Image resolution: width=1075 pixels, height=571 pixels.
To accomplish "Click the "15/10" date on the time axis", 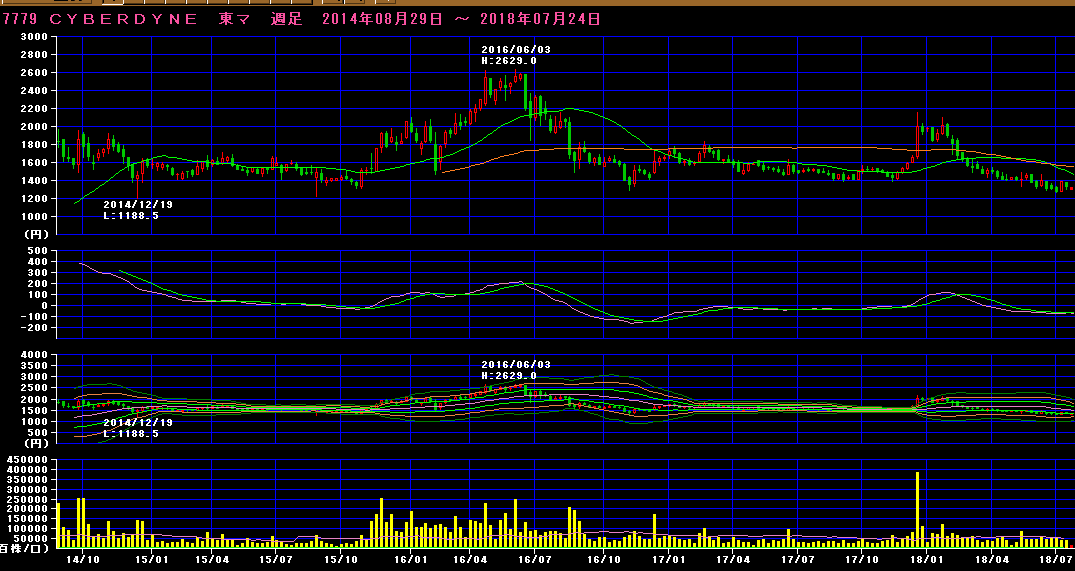I will pos(339,560).
